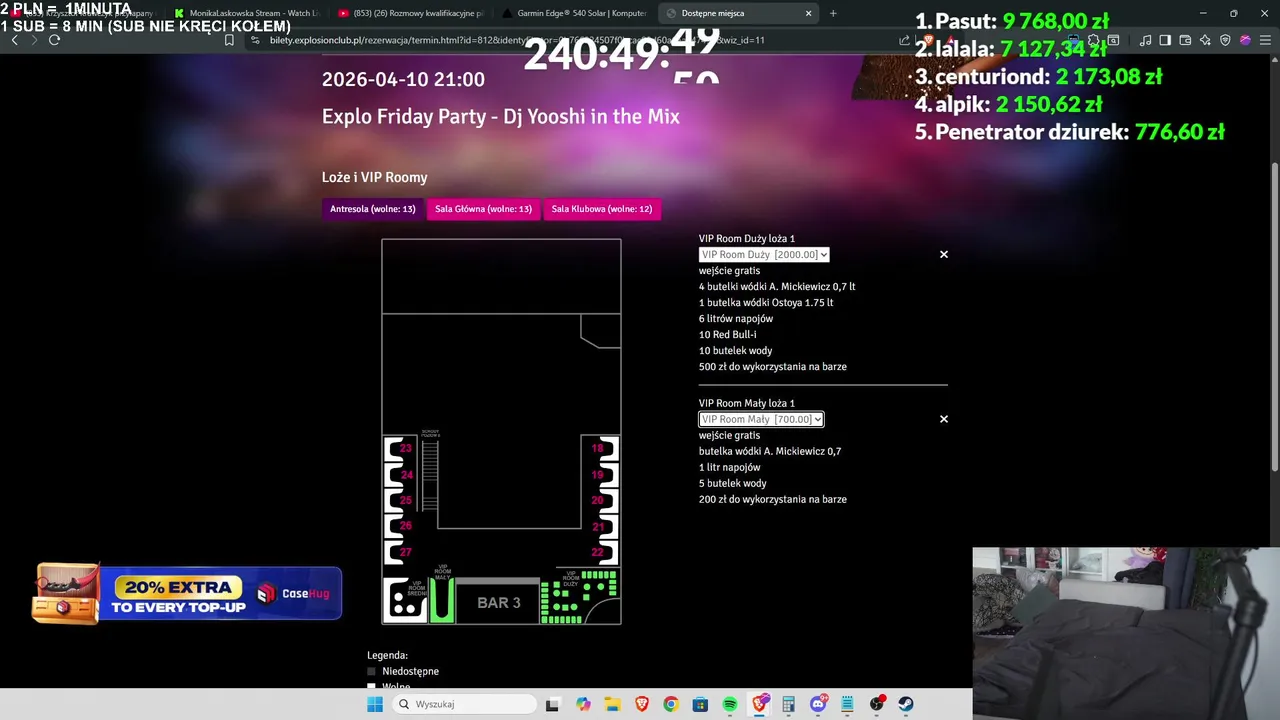Open Discord from the taskbar

pos(818,704)
